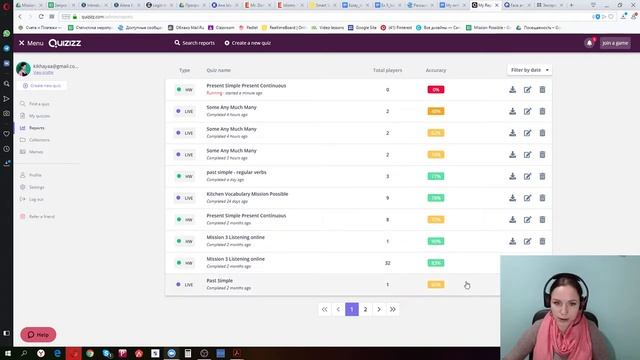Screen dimensions: 640x360
Task: Click the Join a game button
Action: 615,43
